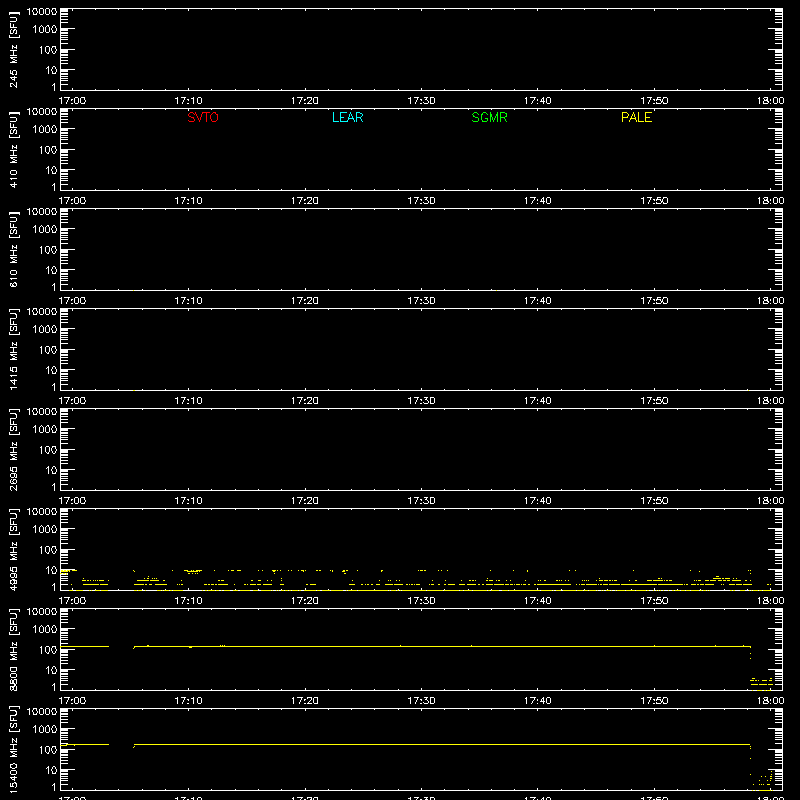Click 17:10 tick label under 4995 MHz panel
This screenshot has height=800, width=800.
pyautogui.click(x=188, y=601)
